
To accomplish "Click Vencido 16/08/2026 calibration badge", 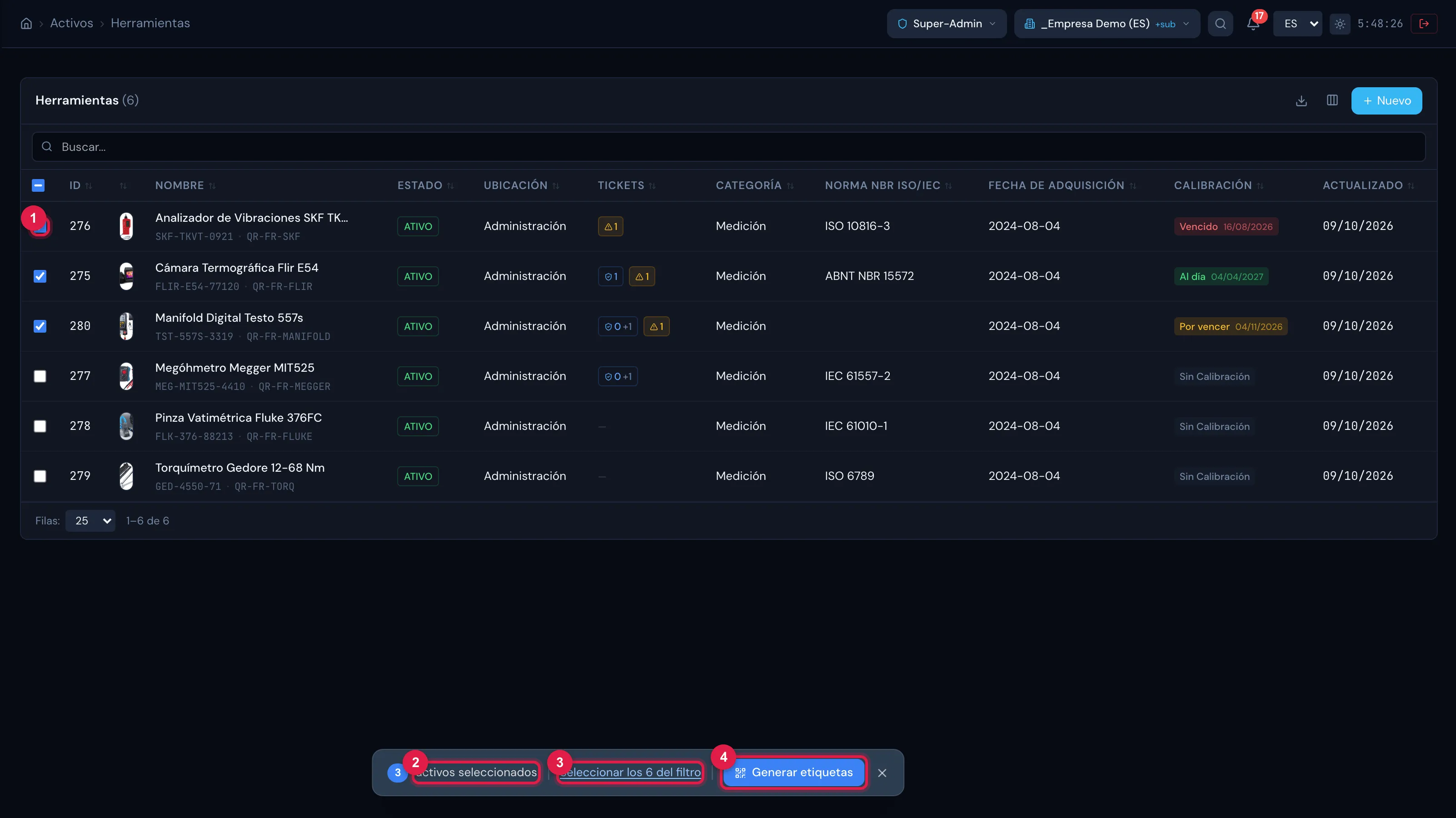I will click(x=1226, y=227).
